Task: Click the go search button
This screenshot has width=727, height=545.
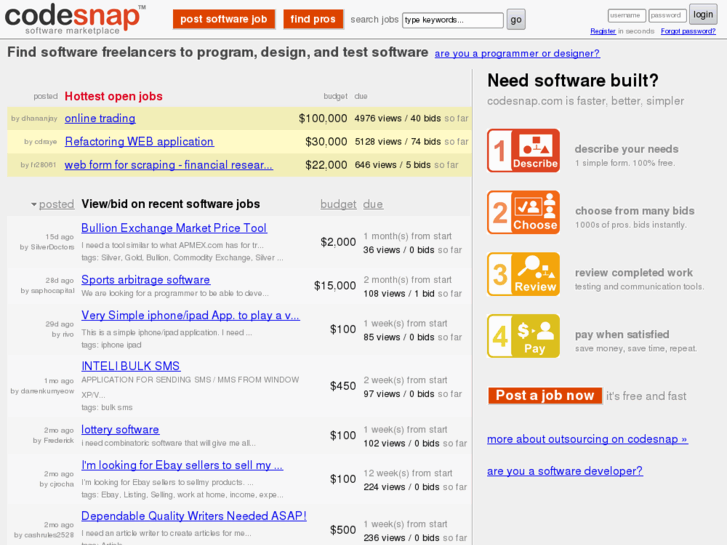Action: (x=516, y=20)
